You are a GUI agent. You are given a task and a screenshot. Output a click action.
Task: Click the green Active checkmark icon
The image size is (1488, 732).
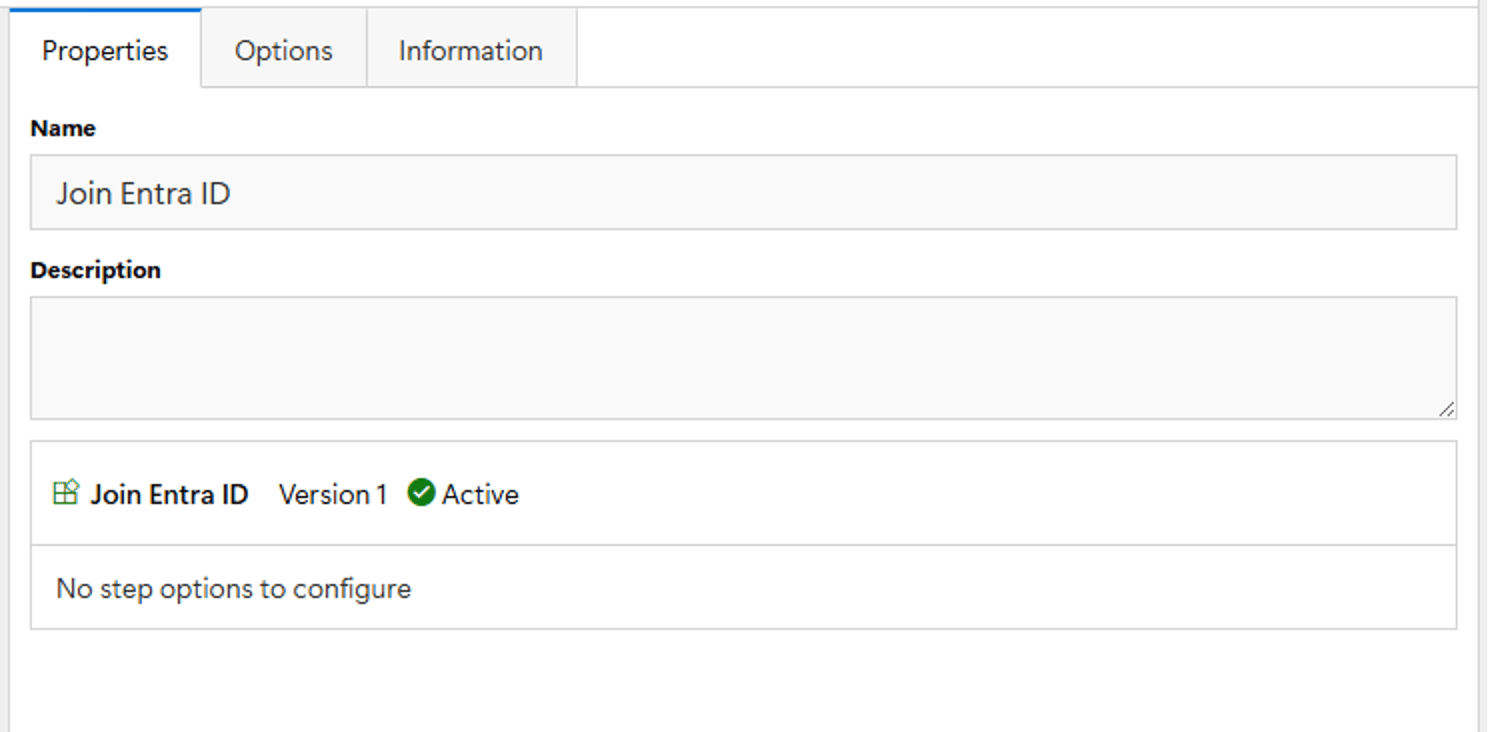(x=421, y=493)
